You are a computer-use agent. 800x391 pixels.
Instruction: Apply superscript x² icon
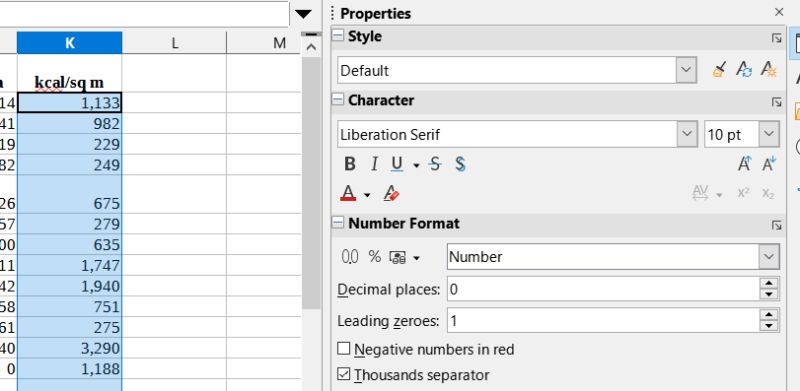(x=743, y=193)
